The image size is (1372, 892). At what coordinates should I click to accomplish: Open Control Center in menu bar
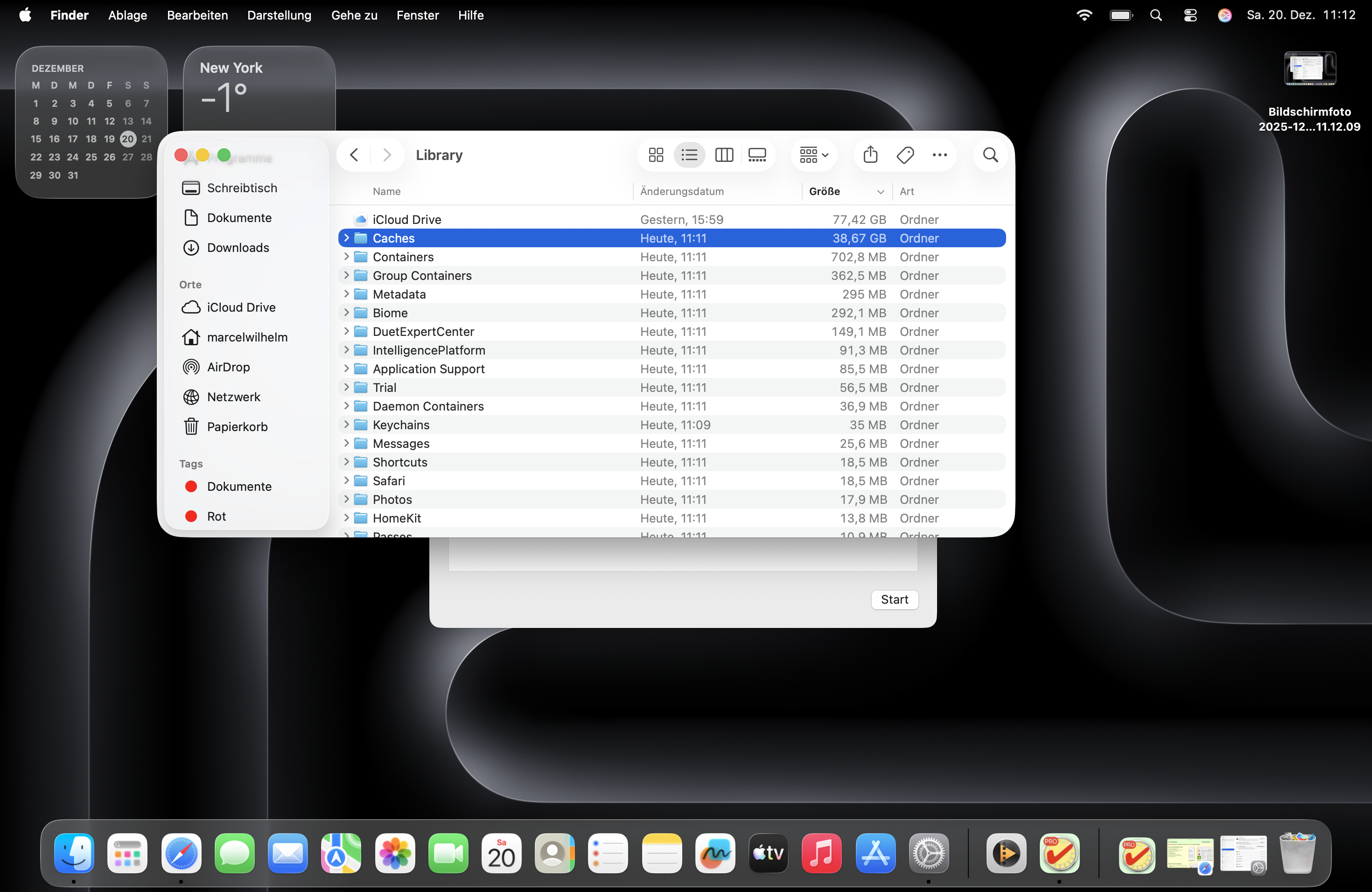click(1190, 15)
